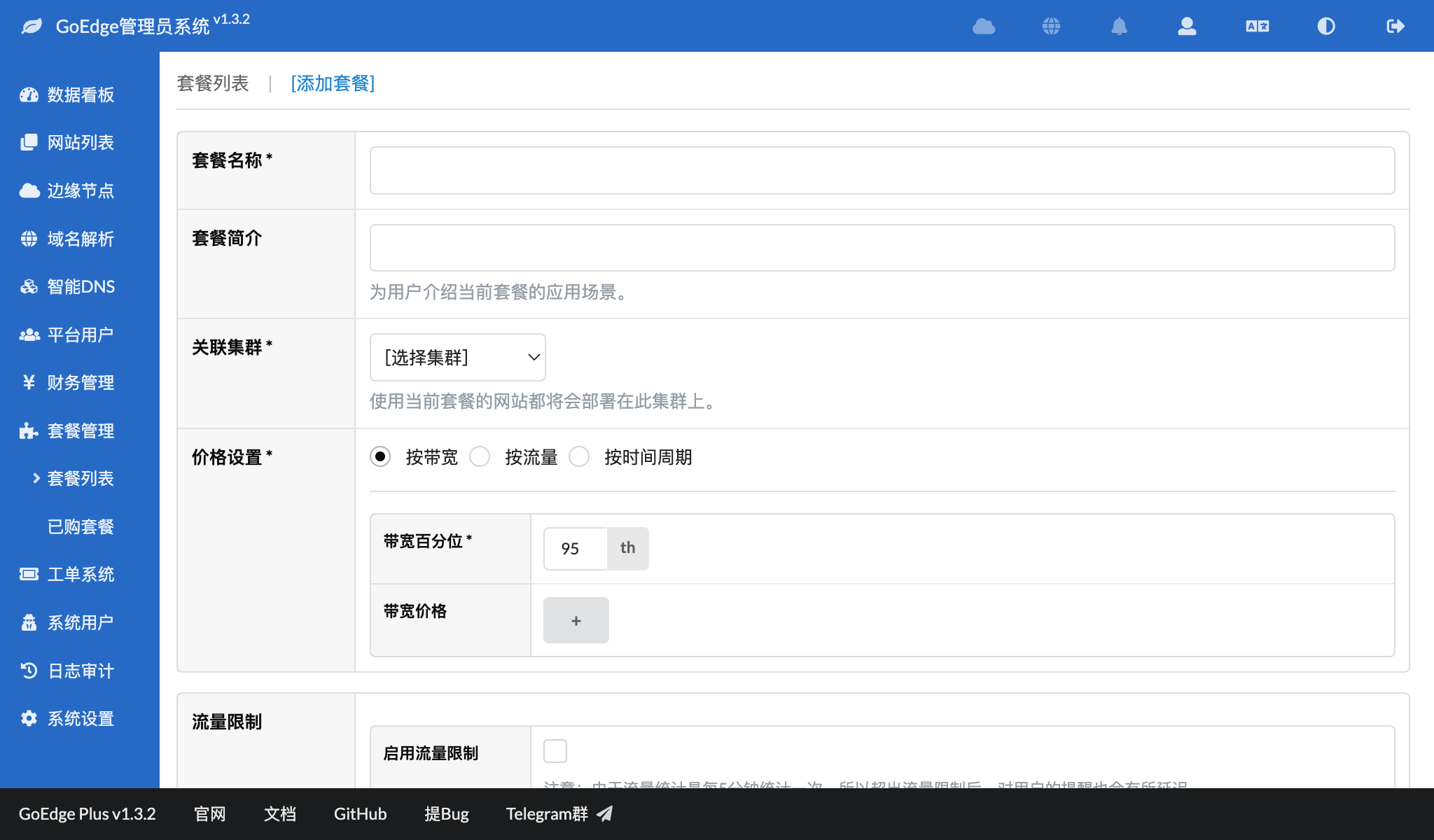Screen dimensions: 1434x840
Task: Open 智能DNS section
Action: point(81,286)
